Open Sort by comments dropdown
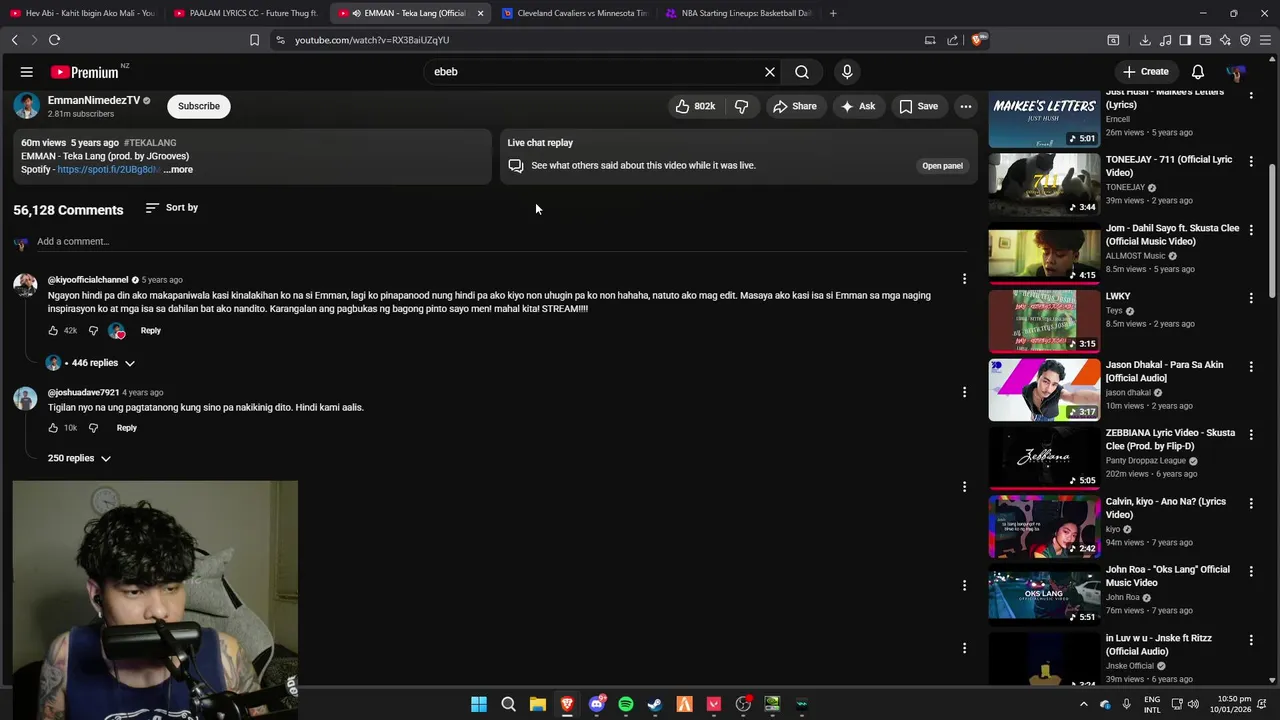The width and height of the screenshot is (1280, 720). 172,208
